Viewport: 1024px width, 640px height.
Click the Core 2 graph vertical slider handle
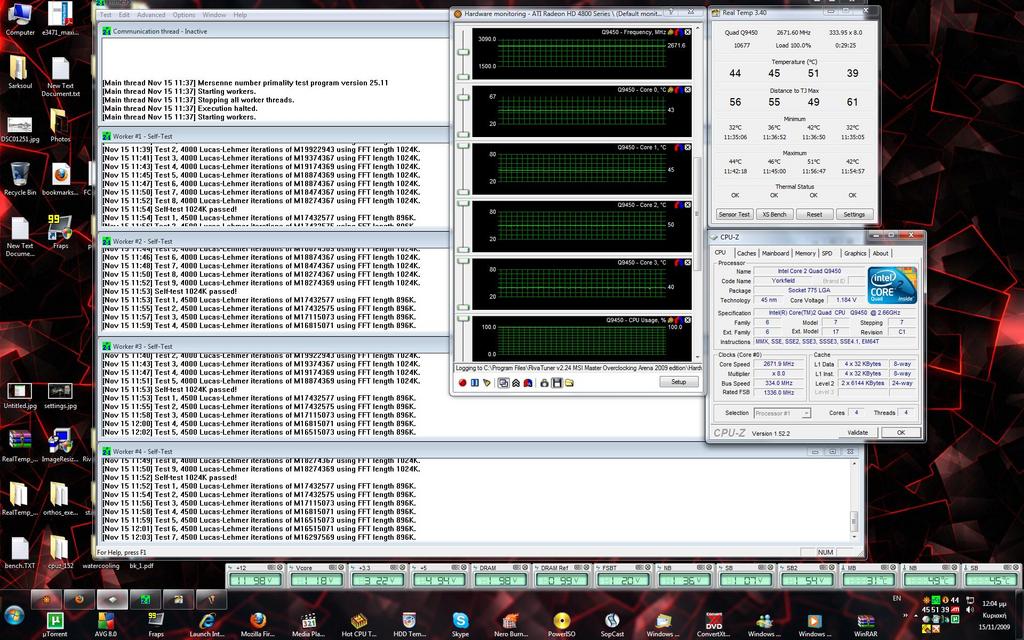tap(464, 204)
